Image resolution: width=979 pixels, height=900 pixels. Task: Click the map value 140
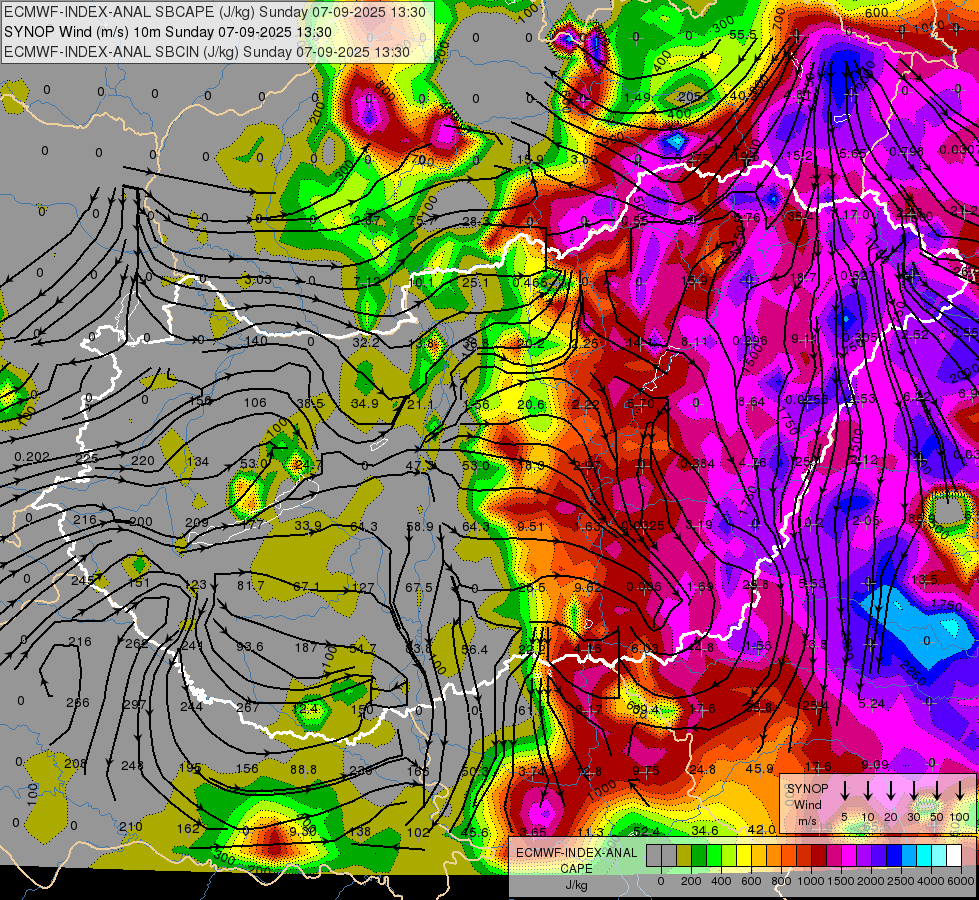(x=256, y=341)
